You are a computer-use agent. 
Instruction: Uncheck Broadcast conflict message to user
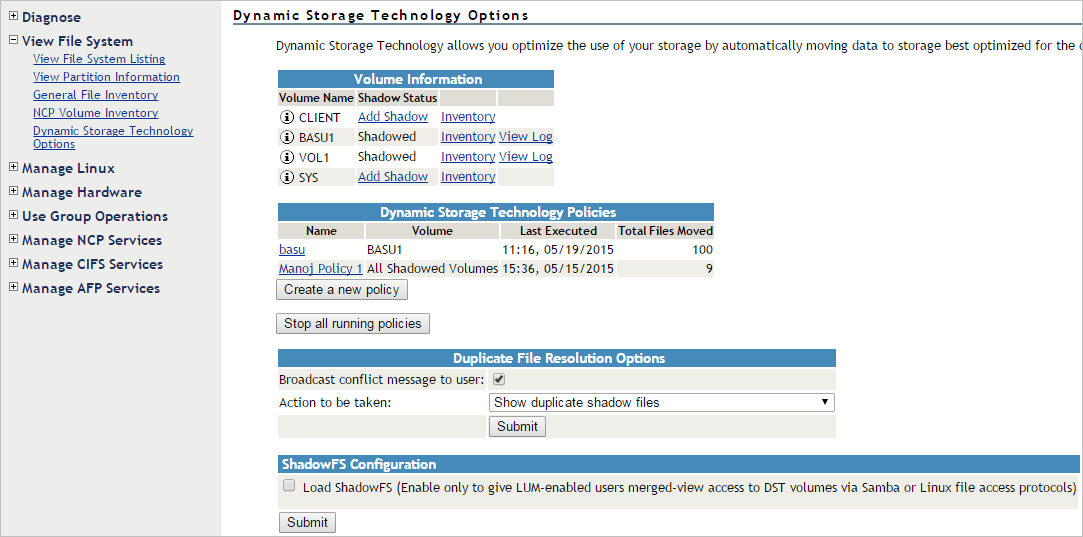pyautogui.click(x=499, y=380)
